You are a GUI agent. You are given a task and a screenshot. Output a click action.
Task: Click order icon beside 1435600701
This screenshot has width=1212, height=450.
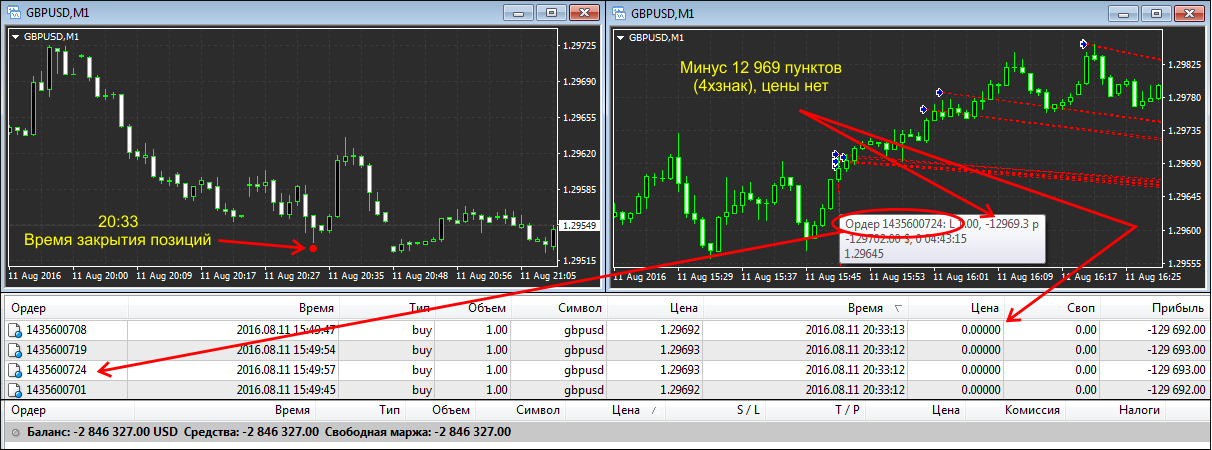14,390
